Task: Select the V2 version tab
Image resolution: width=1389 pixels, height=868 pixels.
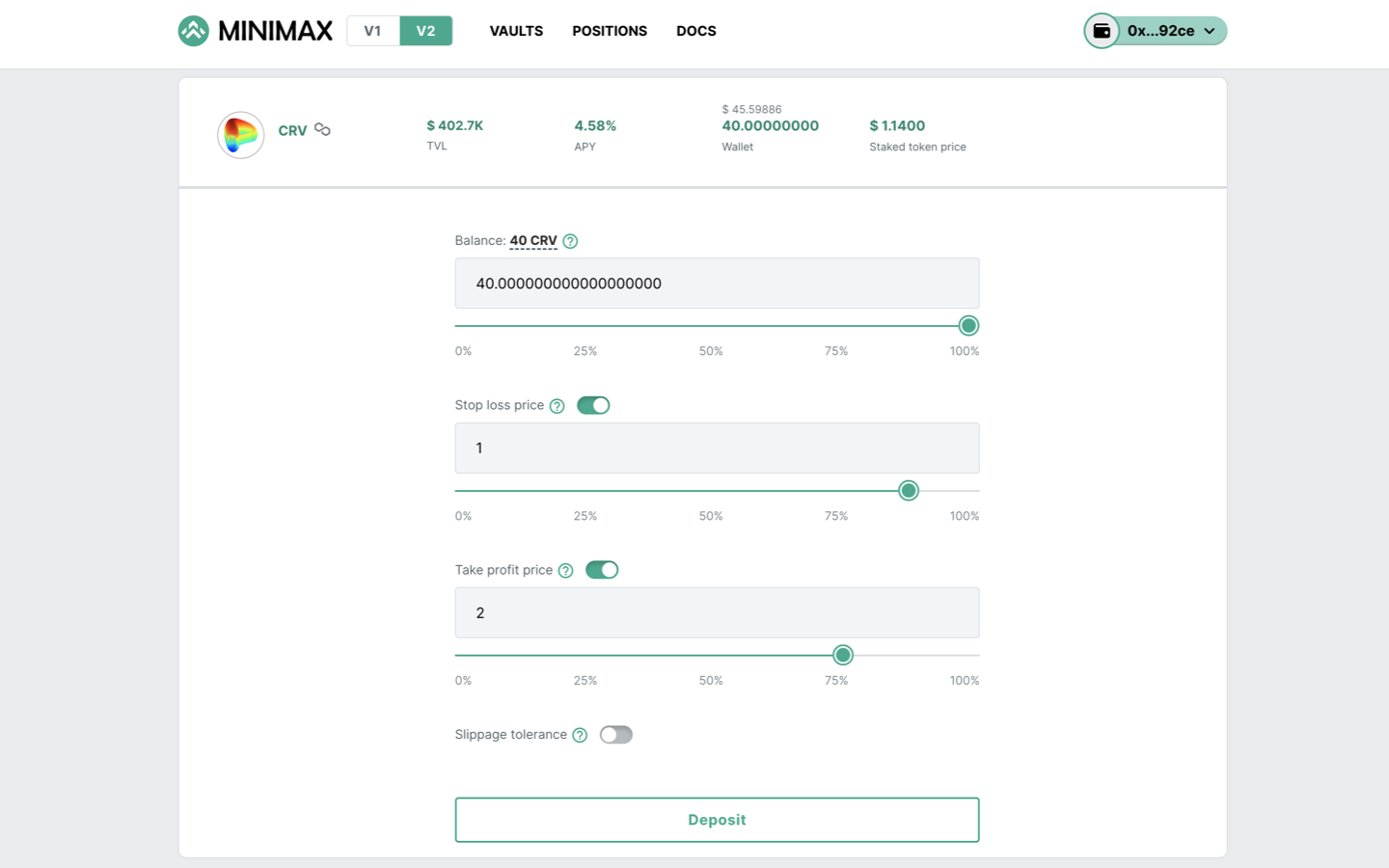Action: pos(426,31)
